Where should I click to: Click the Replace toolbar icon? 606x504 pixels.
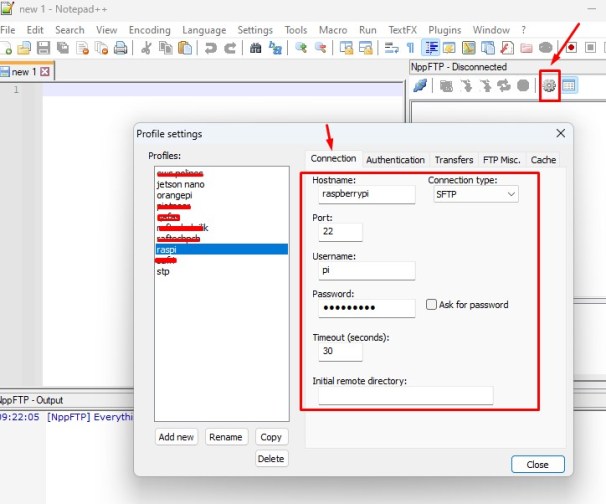275,48
